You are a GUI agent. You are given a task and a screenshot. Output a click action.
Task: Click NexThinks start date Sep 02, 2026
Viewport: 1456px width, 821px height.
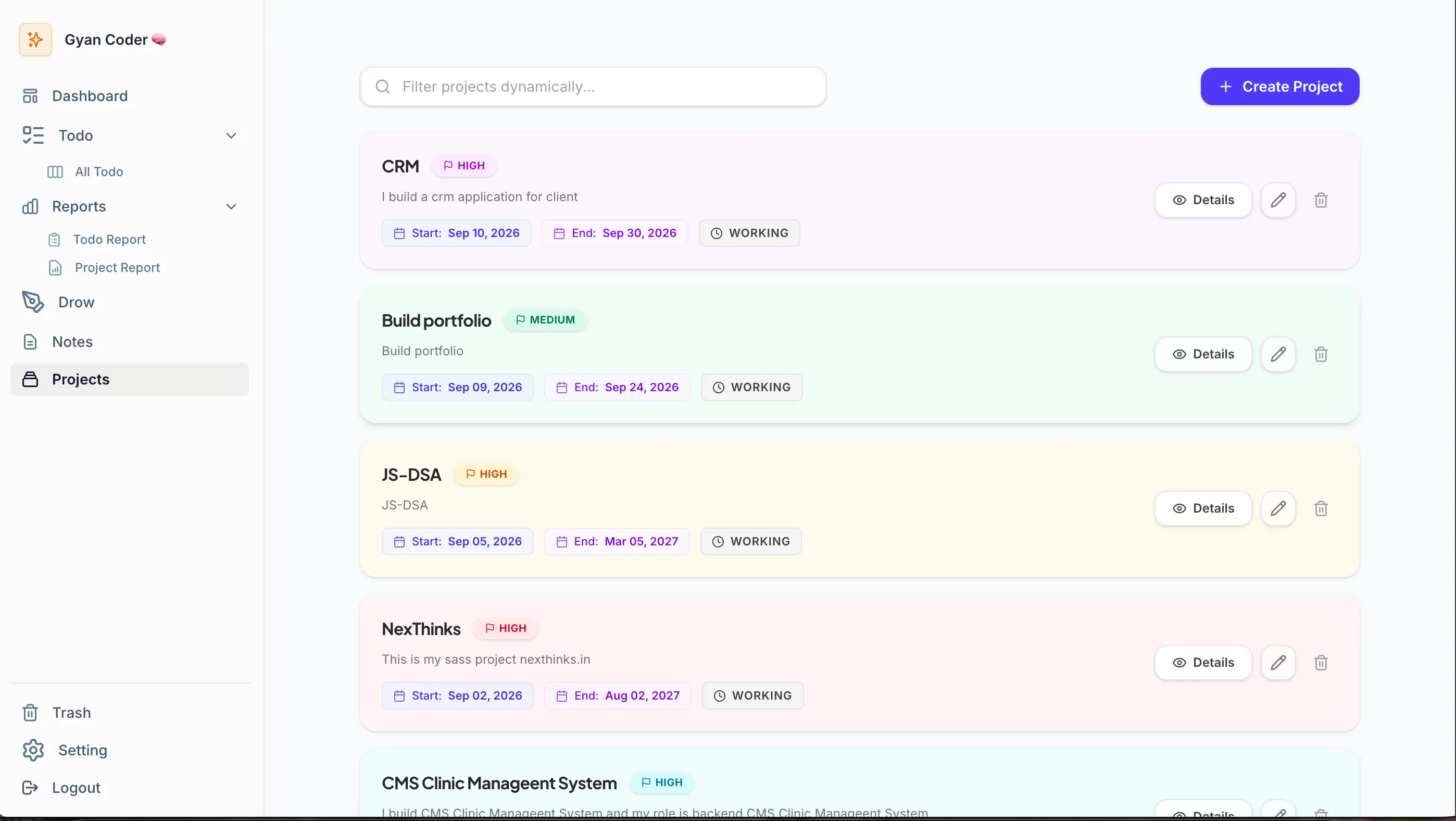point(457,696)
